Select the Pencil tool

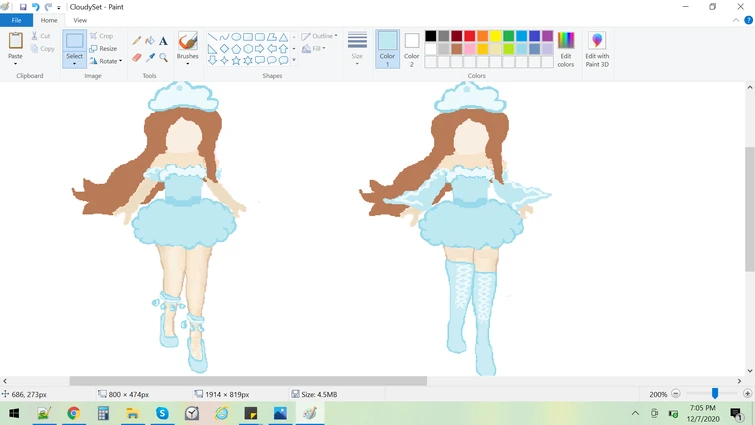pos(137,41)
